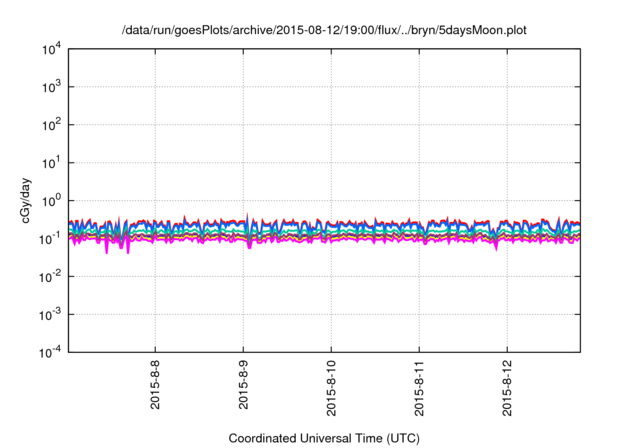Viewport: 640px width, 448px height.
Task: Click the 10^-4 y-axis tick label
Action: click(51, 352)
